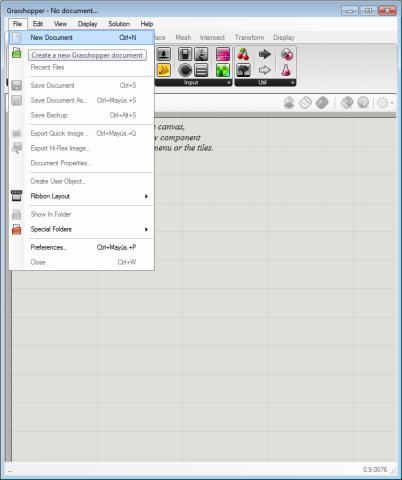Expand the Ribbon Layout submenu

point(146,196)
